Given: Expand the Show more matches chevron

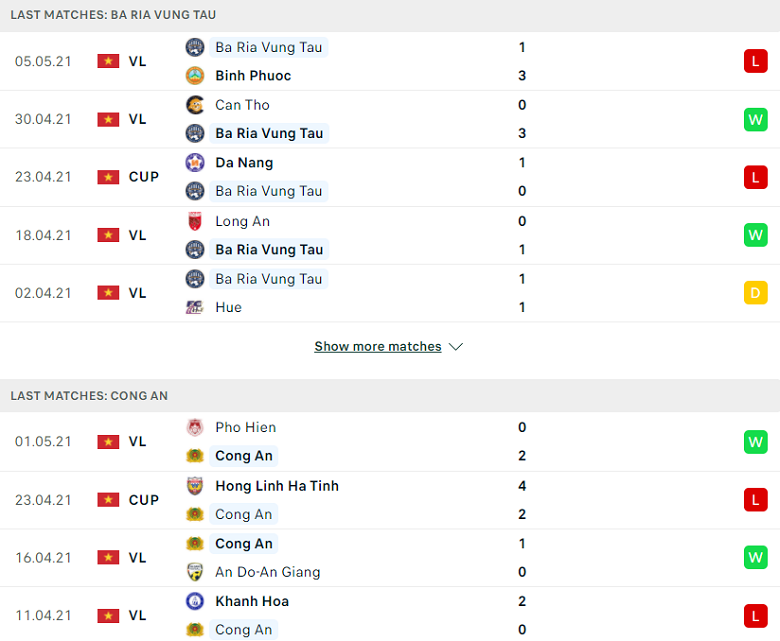Looking at the screenshot, I should 456,347.
